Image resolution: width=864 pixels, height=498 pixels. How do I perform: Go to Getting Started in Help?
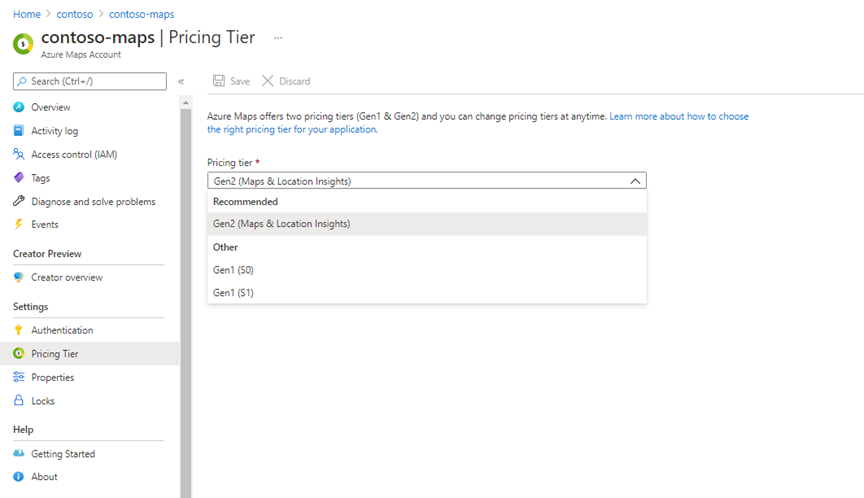coord(63,454)
